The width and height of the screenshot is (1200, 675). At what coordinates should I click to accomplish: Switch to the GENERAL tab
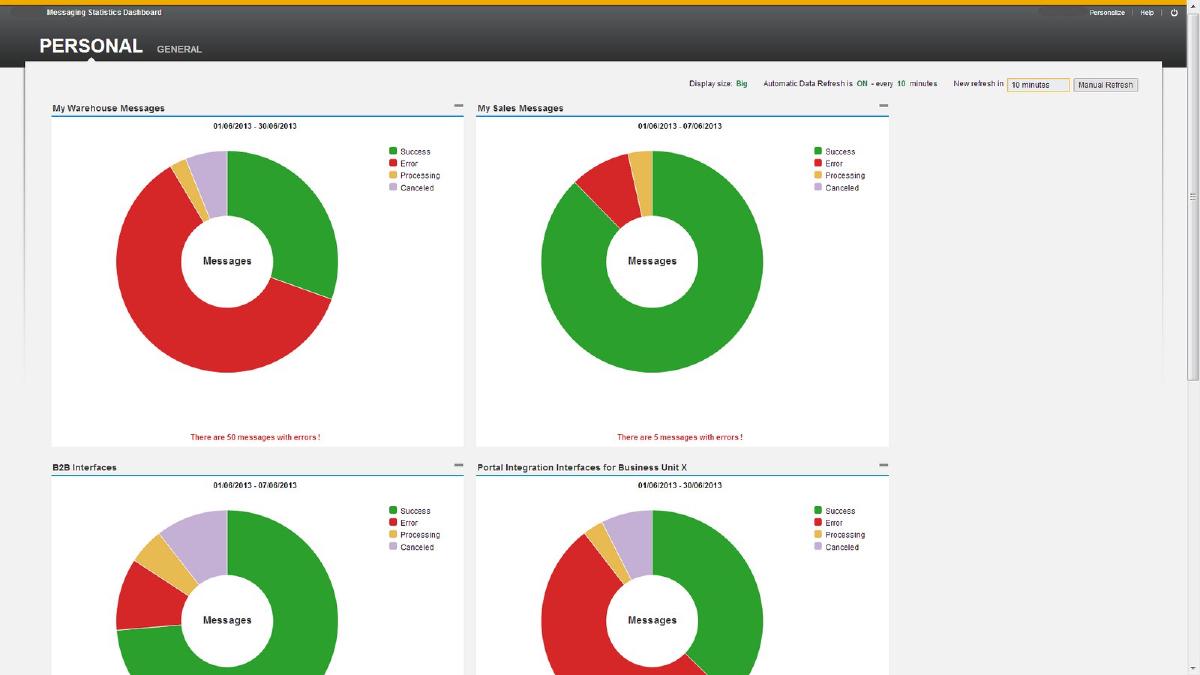pos(179,49)
